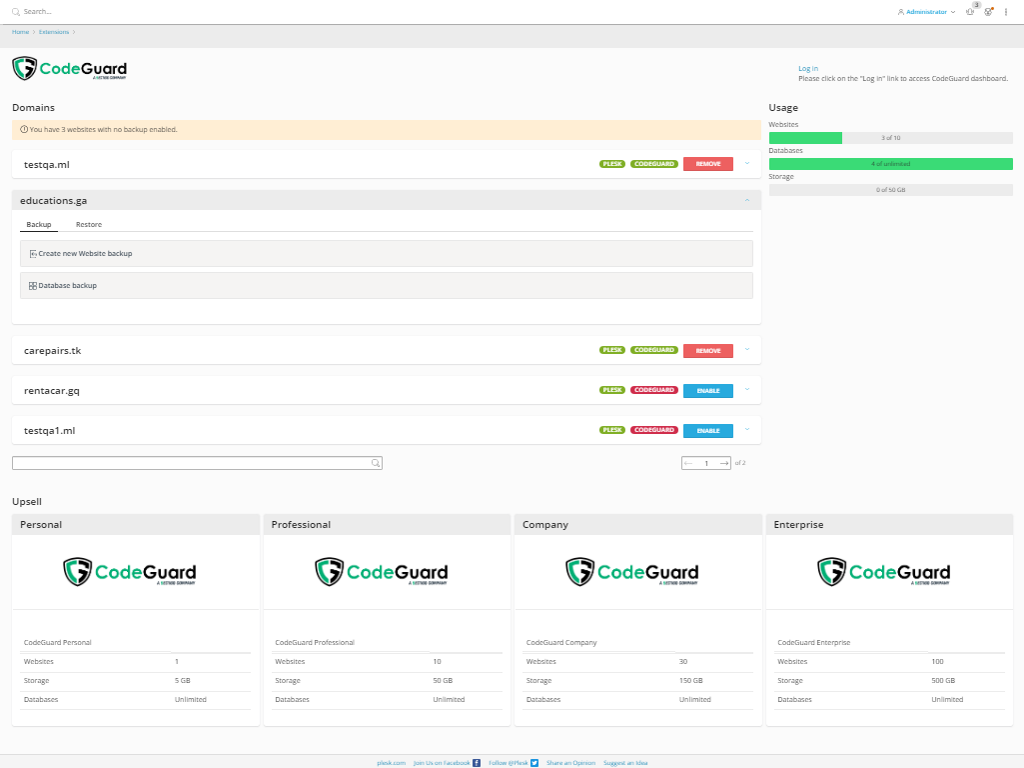The height and width of the screenshot is (768, 1024).
Task: Enable backup for testqa1.ml
Action: pyautogui.click(x=707, y=430)
